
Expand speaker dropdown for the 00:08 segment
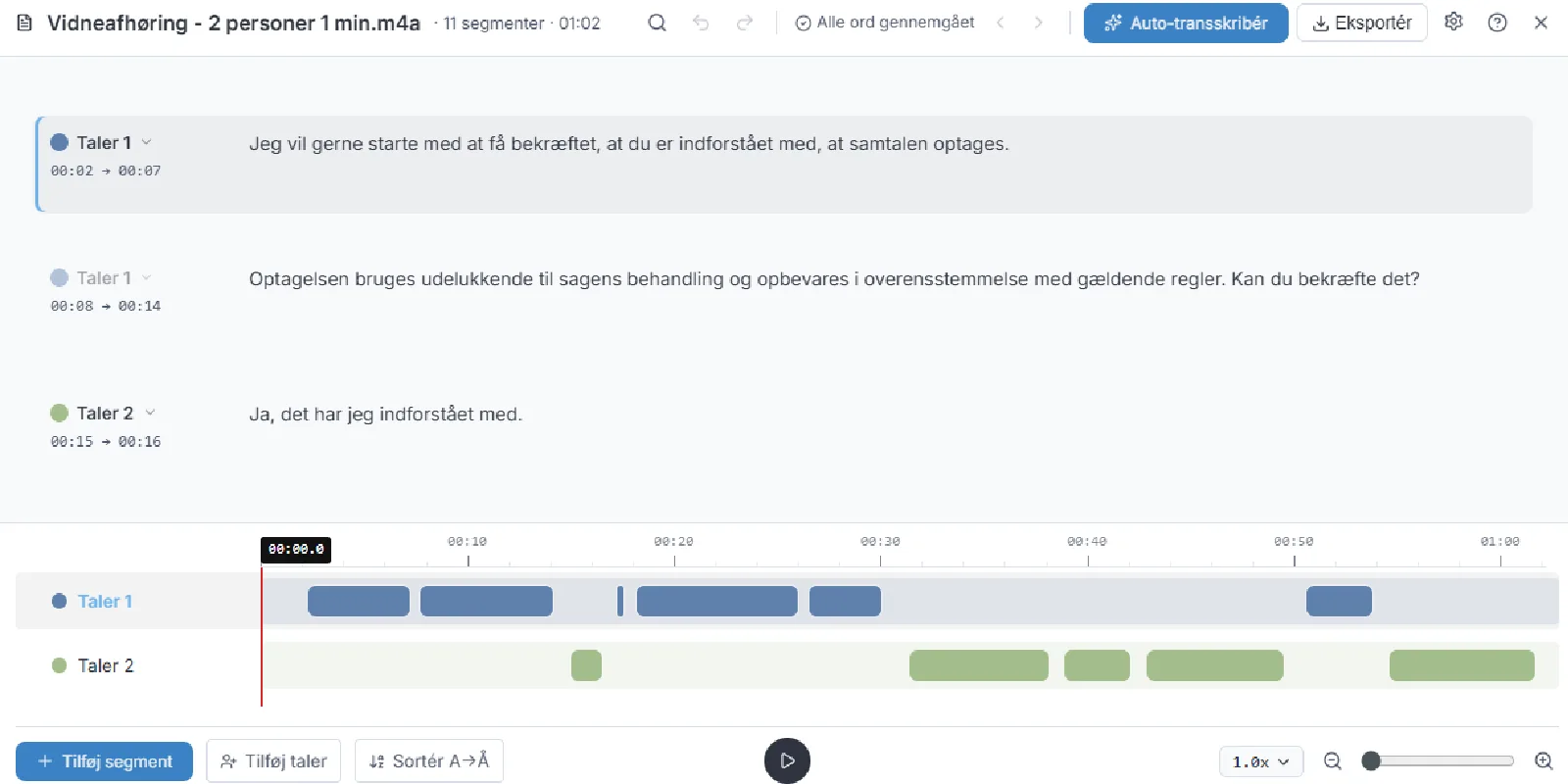(x=147, y=277)
